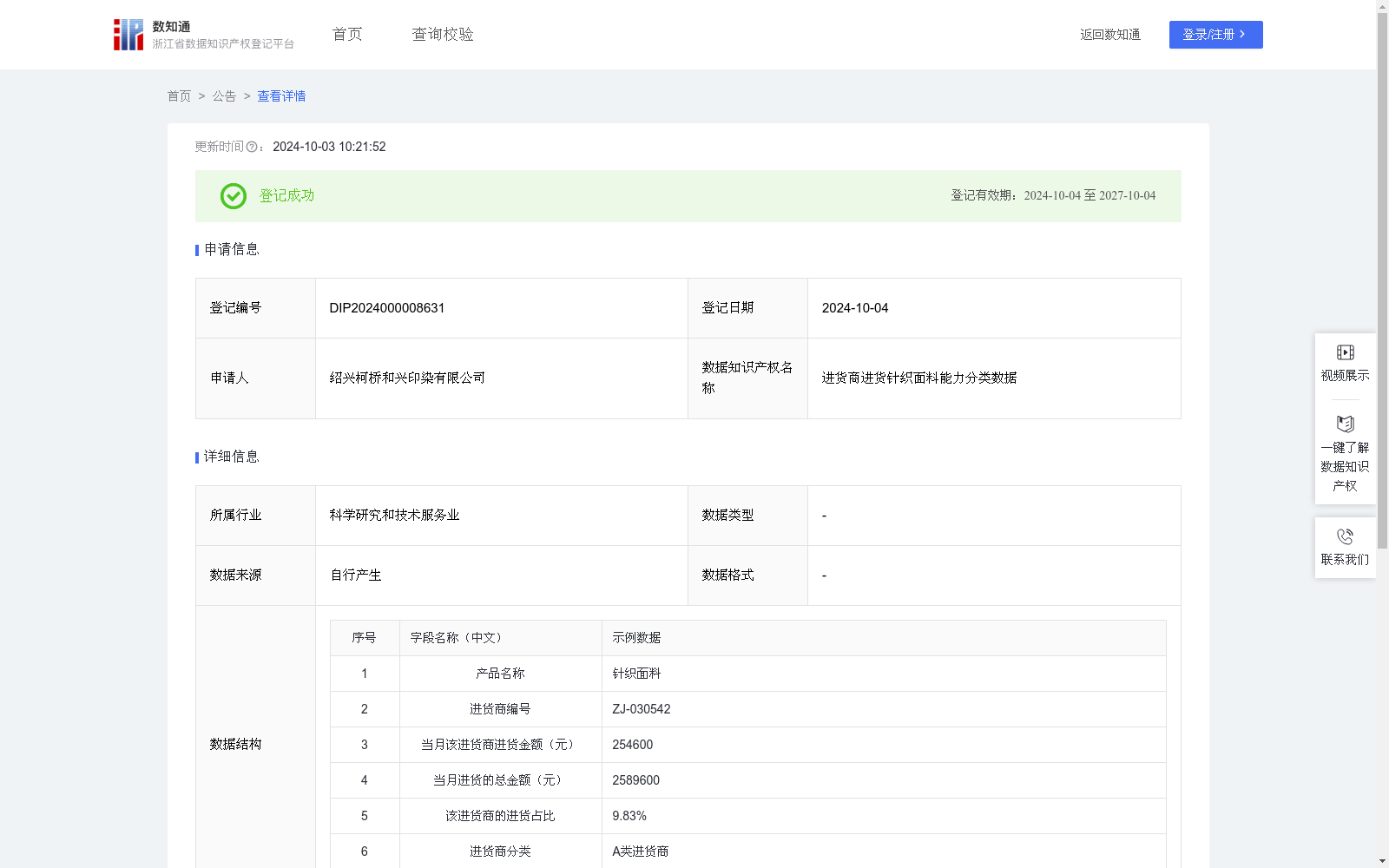1389x868 pixels.
Task: Click the 数据结构 row label
Action: pyautogui.click(x=235, y=745)
